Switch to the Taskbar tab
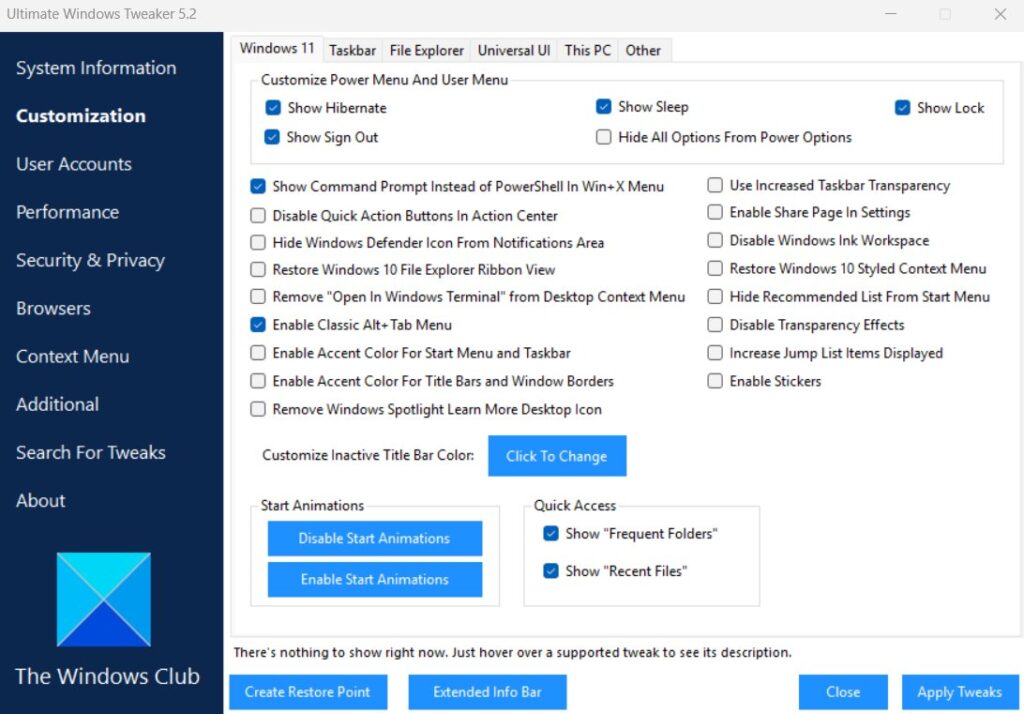 [352, 50]
